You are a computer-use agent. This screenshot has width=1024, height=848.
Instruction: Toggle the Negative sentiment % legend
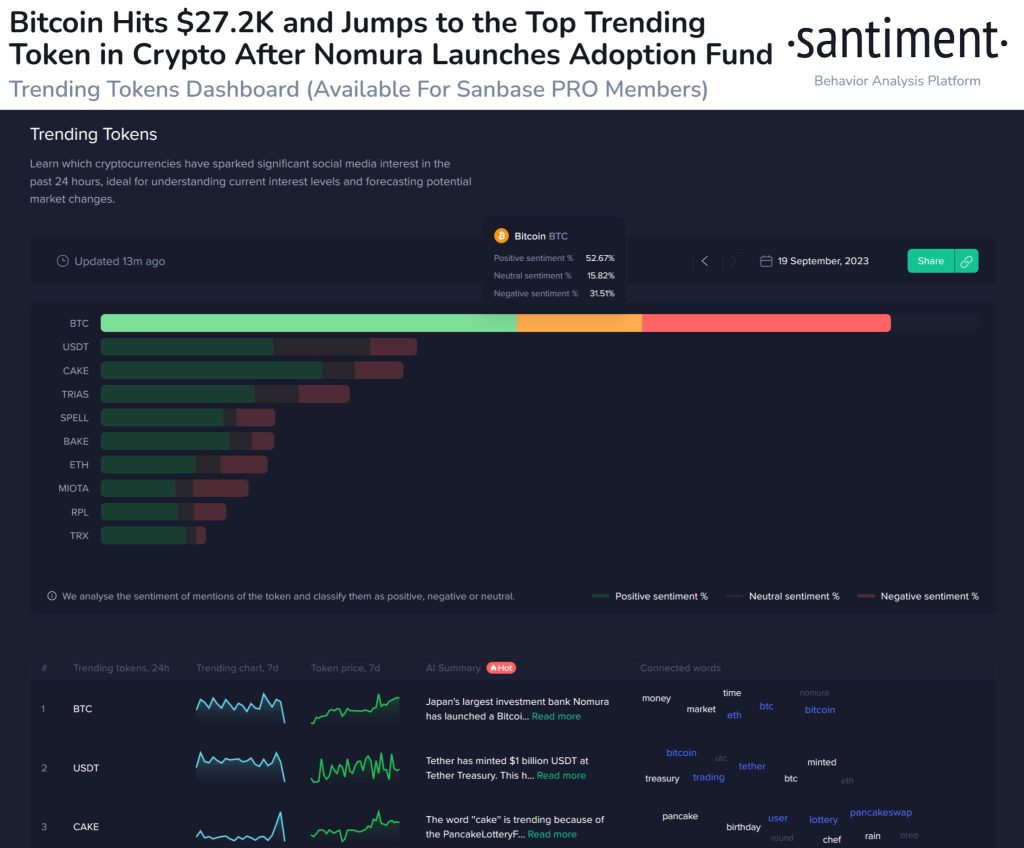(918, 596)
